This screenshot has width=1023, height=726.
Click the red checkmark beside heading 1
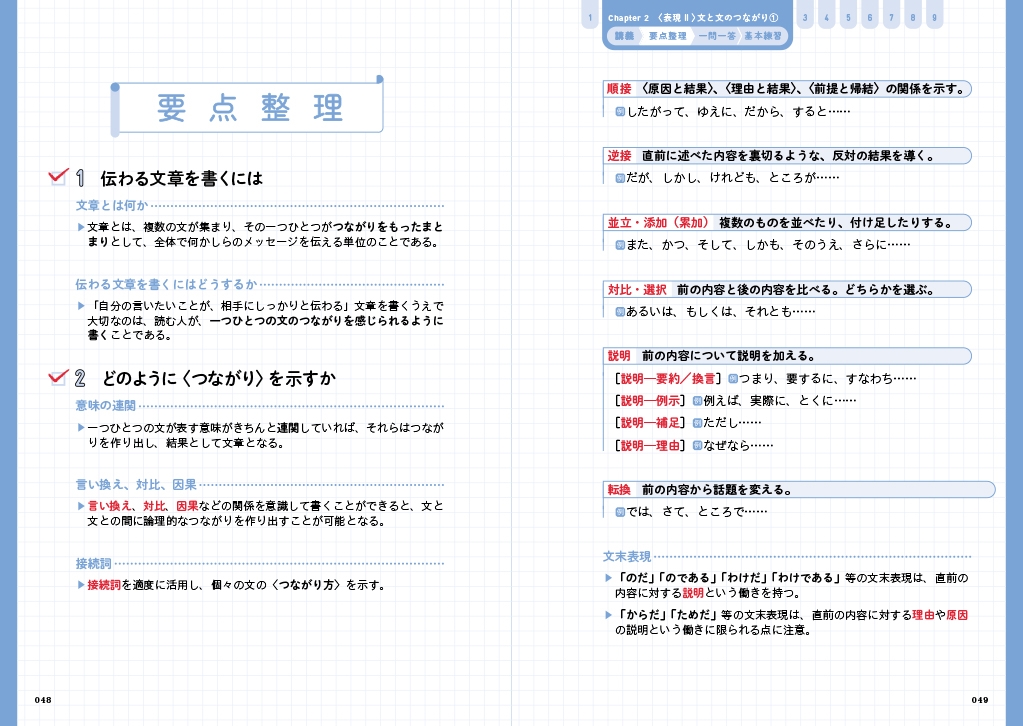[x=59, y=177]
